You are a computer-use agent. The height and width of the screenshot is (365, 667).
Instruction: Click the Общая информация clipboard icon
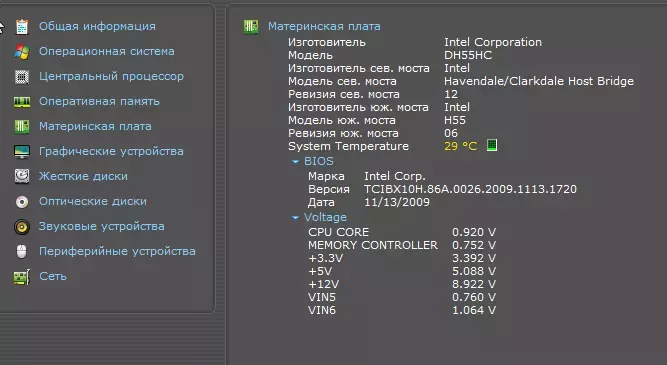[x=22, y=27]
